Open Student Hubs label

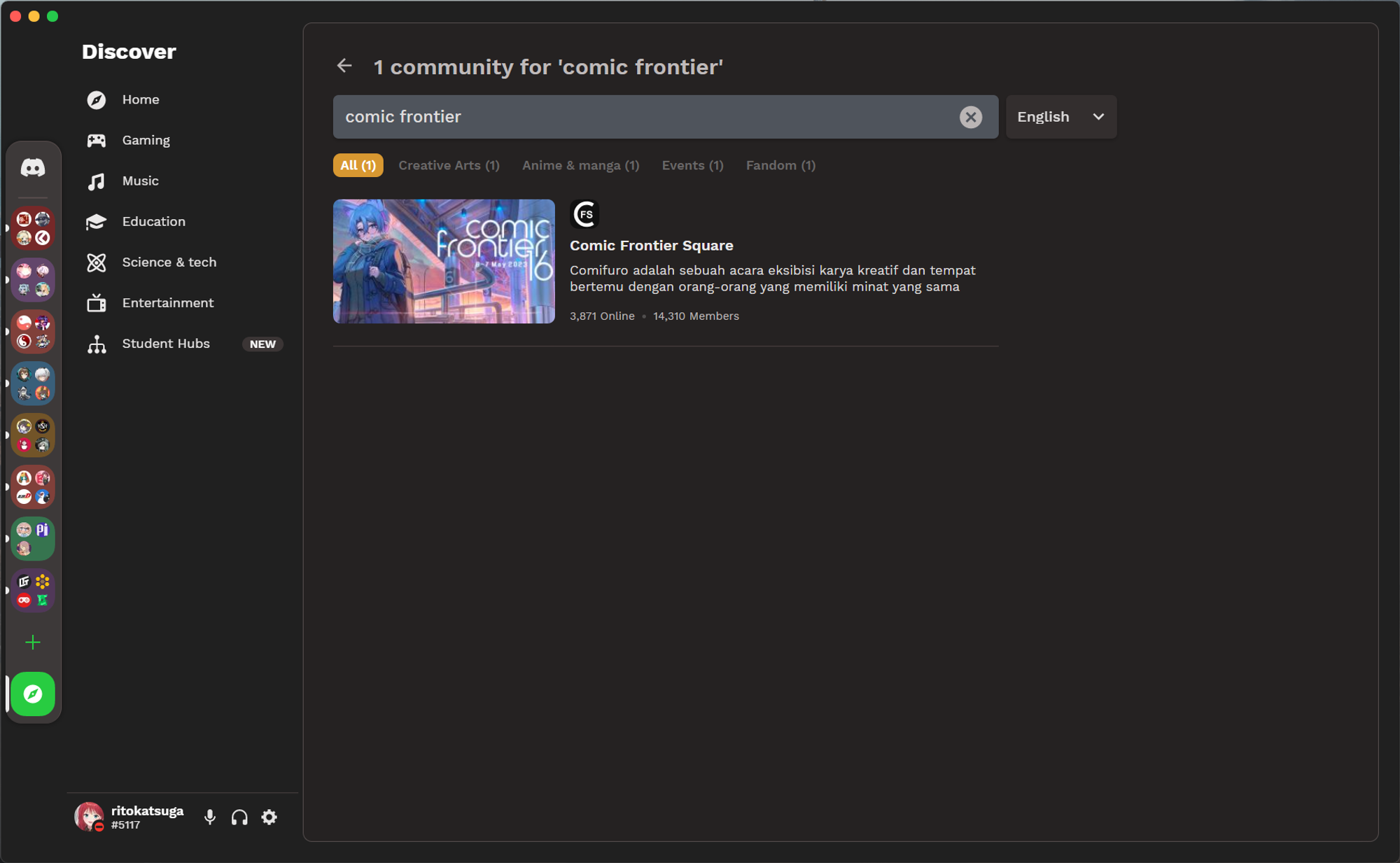[x=166, y=343]
